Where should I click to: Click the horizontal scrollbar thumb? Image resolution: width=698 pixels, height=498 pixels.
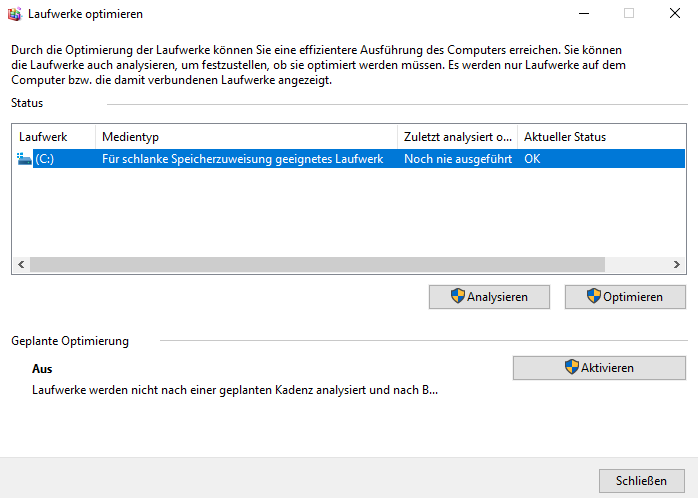tap(317, 264)
